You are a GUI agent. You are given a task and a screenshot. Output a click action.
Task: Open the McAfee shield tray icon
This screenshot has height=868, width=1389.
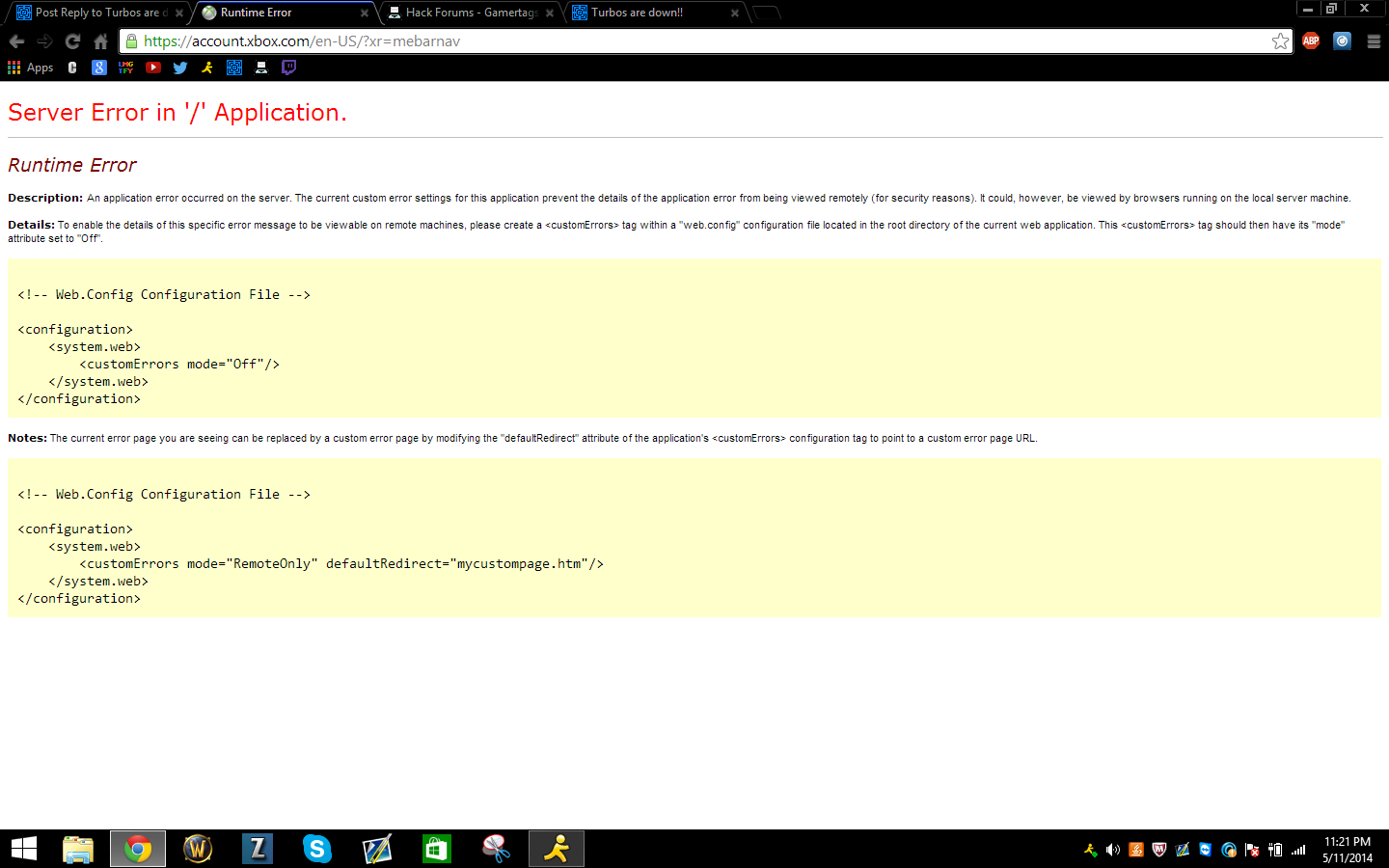(x=1159, y=850)
